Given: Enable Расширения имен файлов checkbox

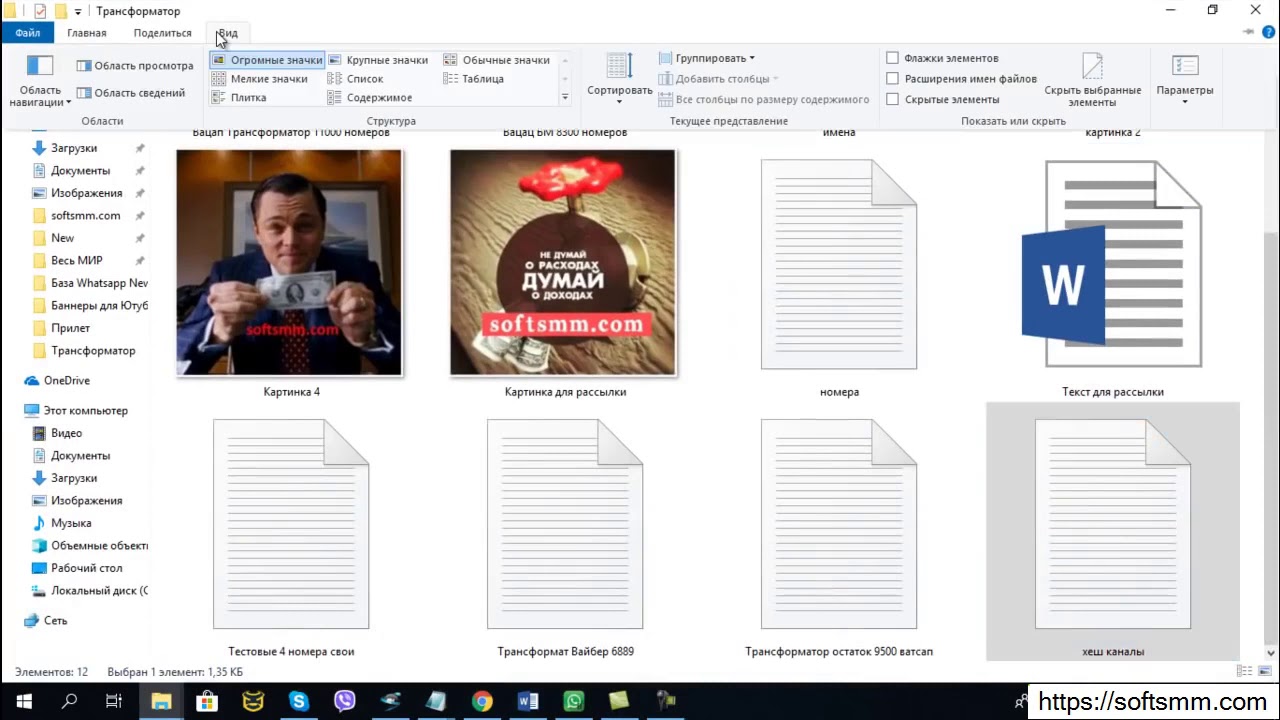Looking at the screenshot, I should click(x=892, y=79).
